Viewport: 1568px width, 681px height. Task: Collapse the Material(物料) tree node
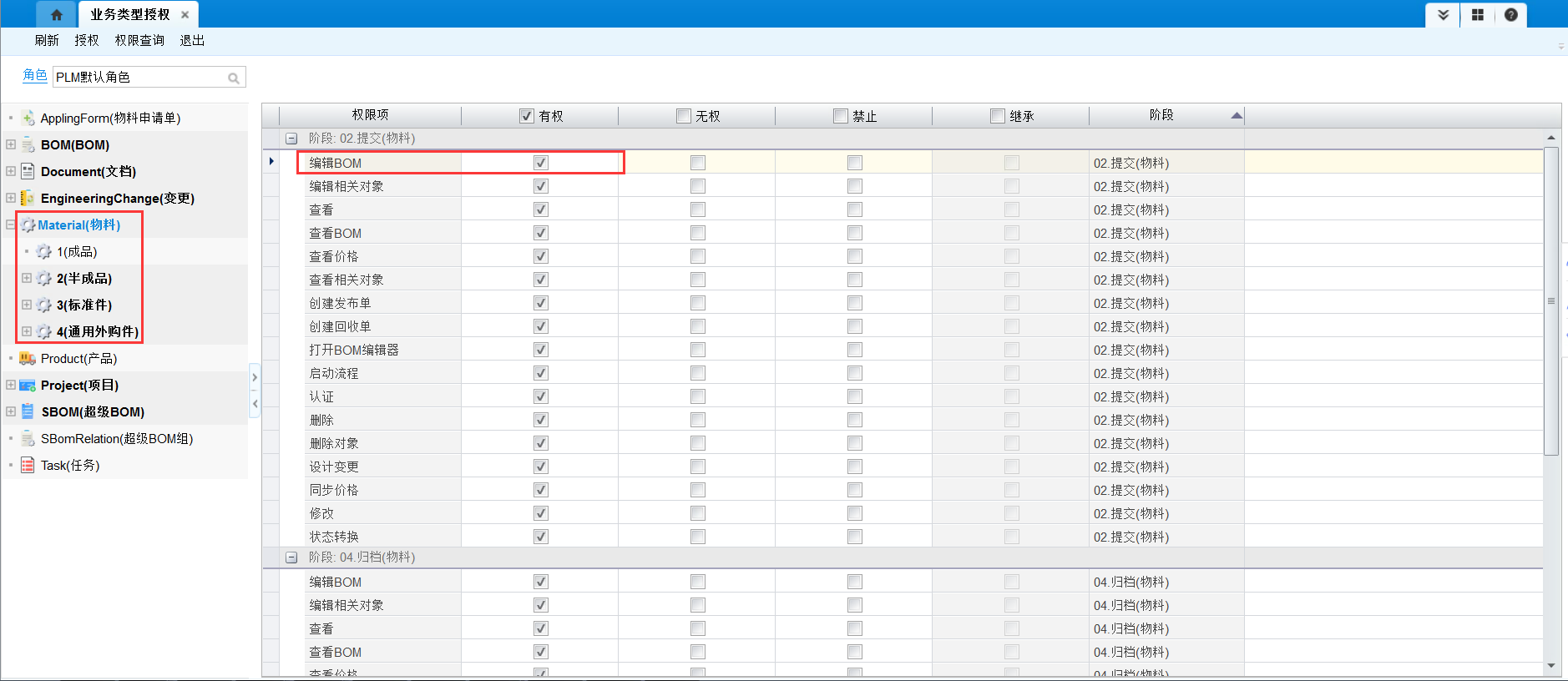pos(11,224)
